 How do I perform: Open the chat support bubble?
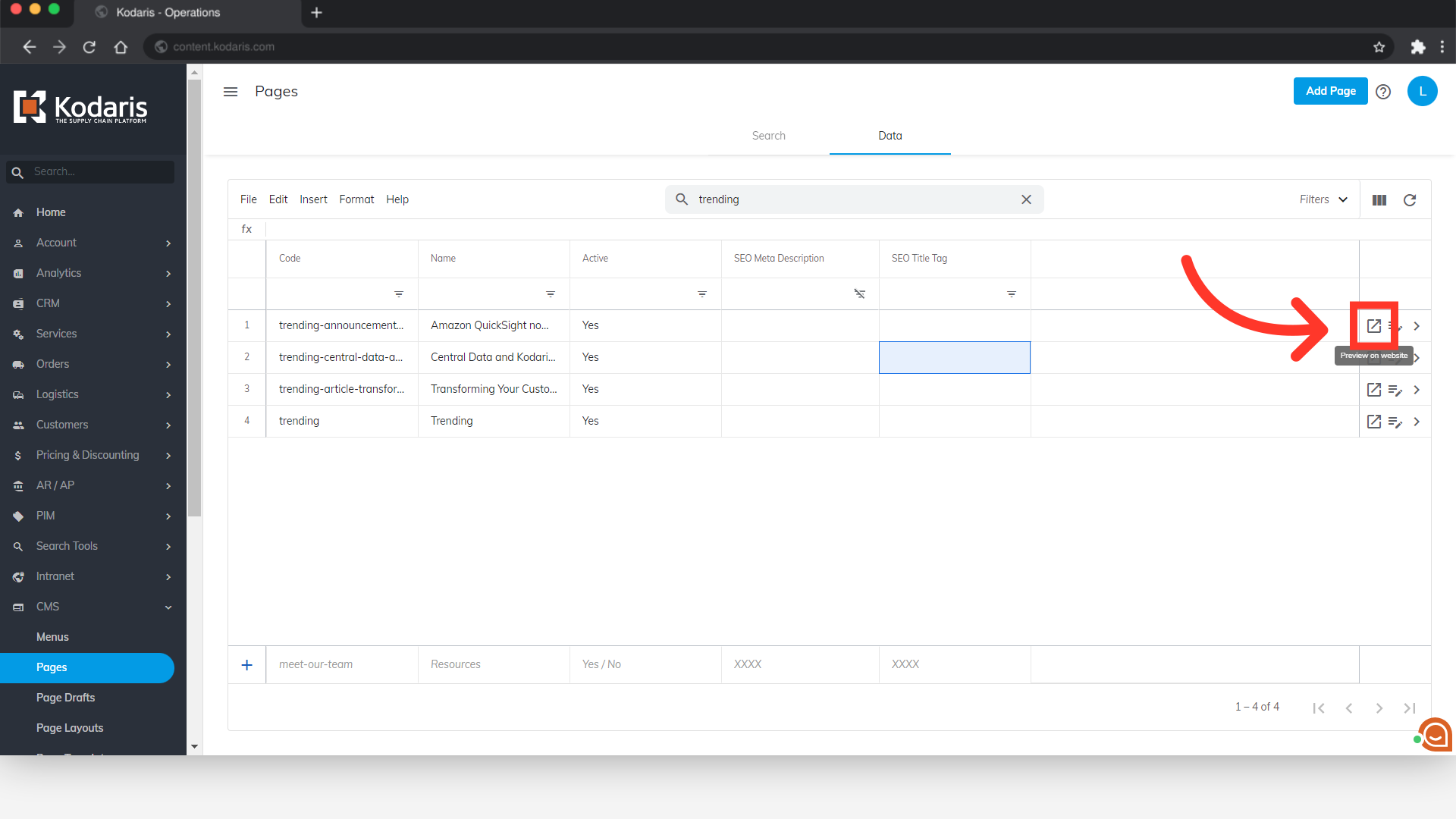pyautogui.click(x=1435, y=734)
